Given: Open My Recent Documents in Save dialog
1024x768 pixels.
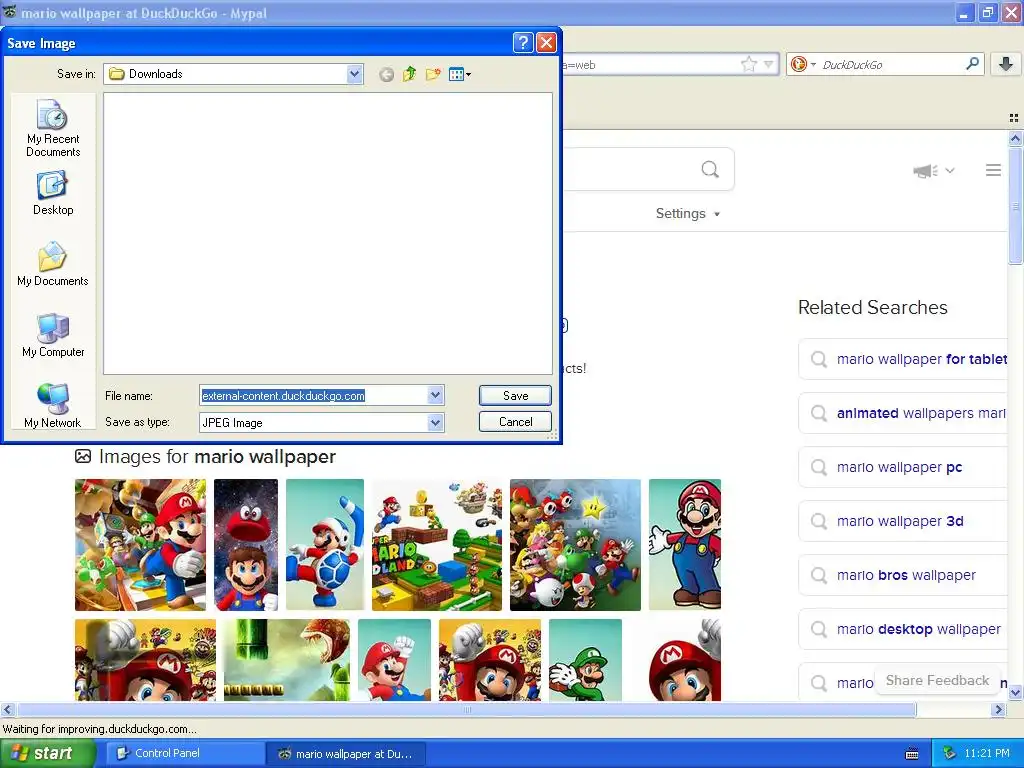Looking at the screenshot, I should [53, 128].
